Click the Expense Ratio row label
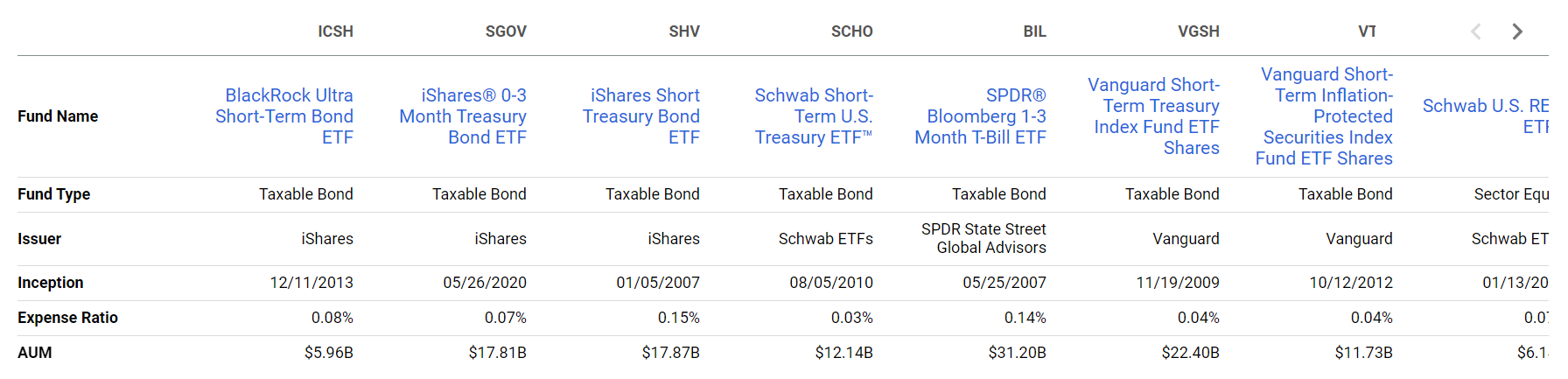The image size is (1568, 379). click(67, 318)
